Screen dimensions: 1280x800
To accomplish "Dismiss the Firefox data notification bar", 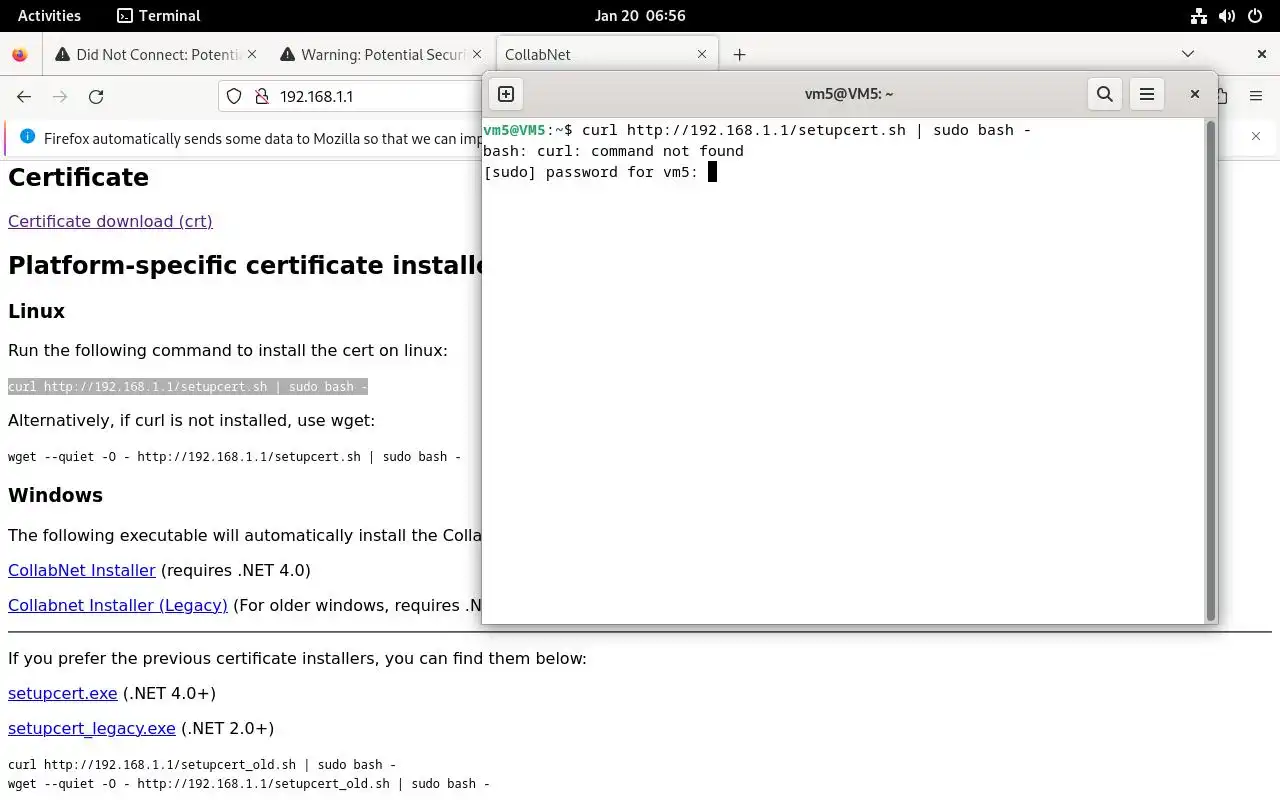I will 1256,136.
